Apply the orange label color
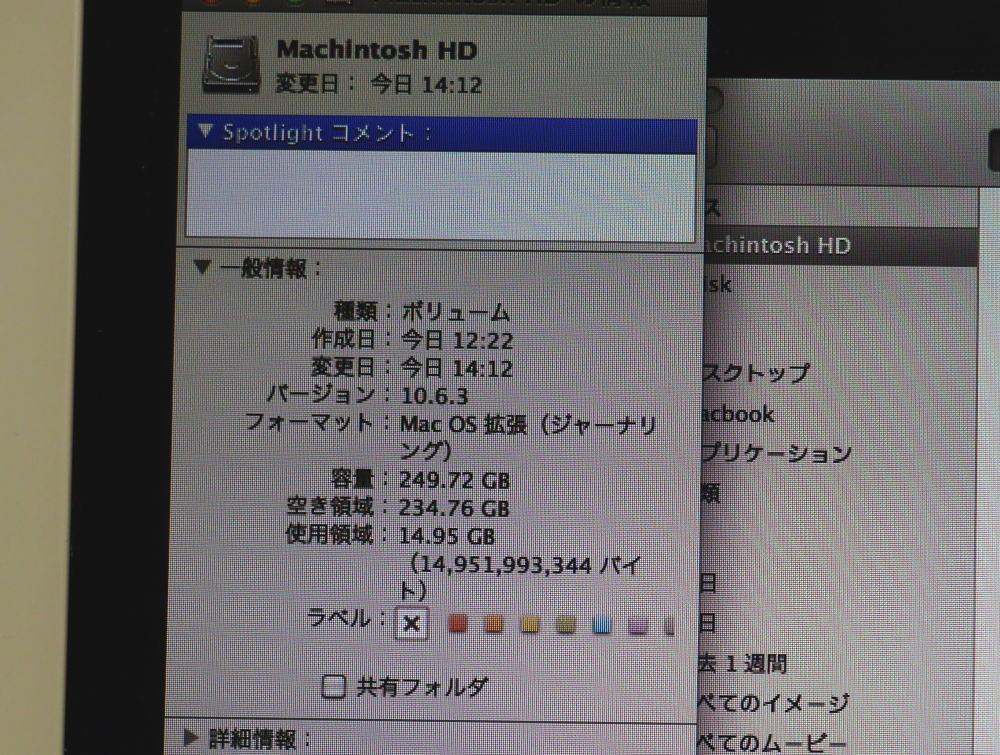Viewport: 1000px width, 755px height. [494, 624]
